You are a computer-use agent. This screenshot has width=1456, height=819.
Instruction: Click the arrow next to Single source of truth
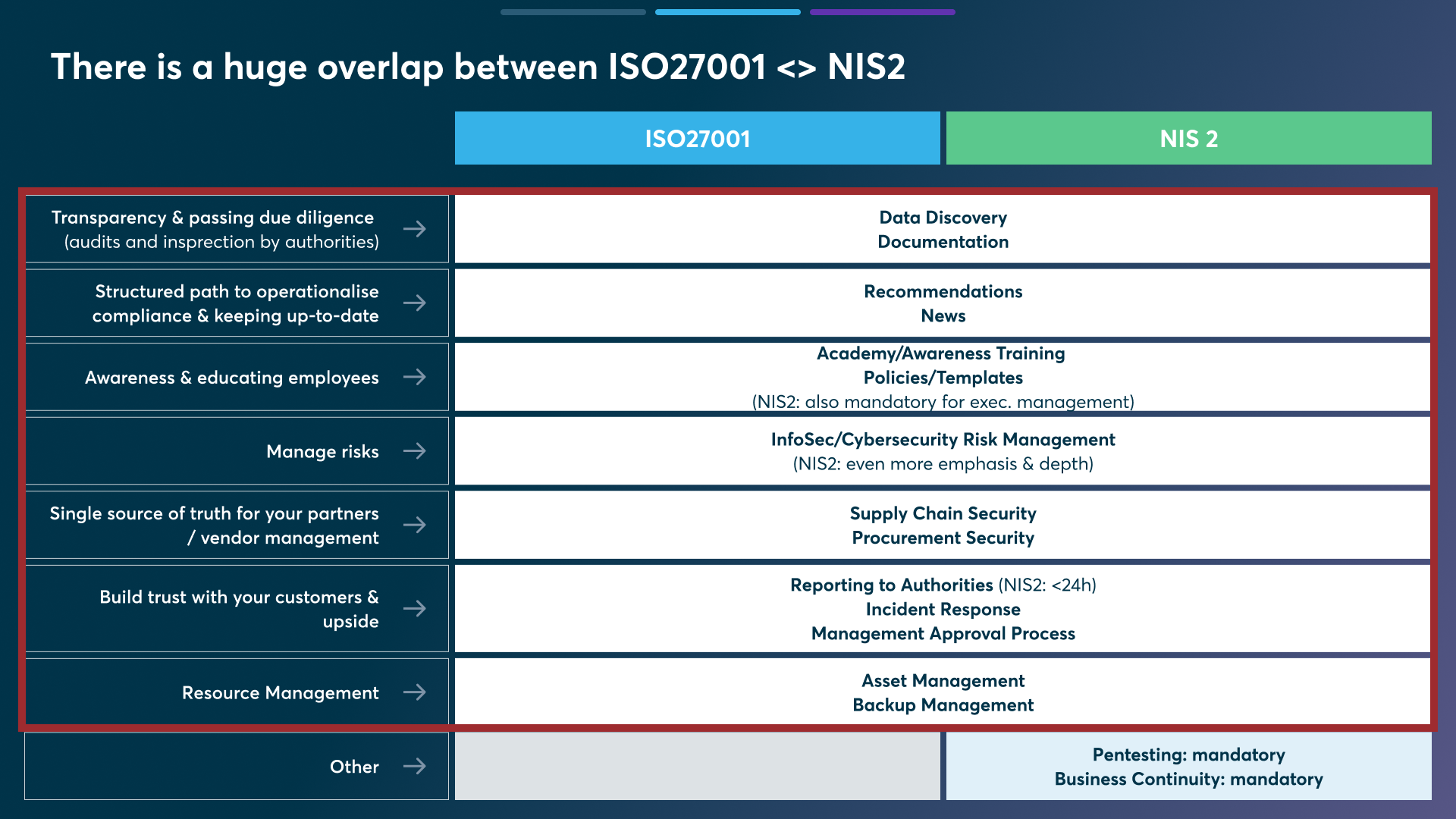pyautogui.click(x=415, y=525)
